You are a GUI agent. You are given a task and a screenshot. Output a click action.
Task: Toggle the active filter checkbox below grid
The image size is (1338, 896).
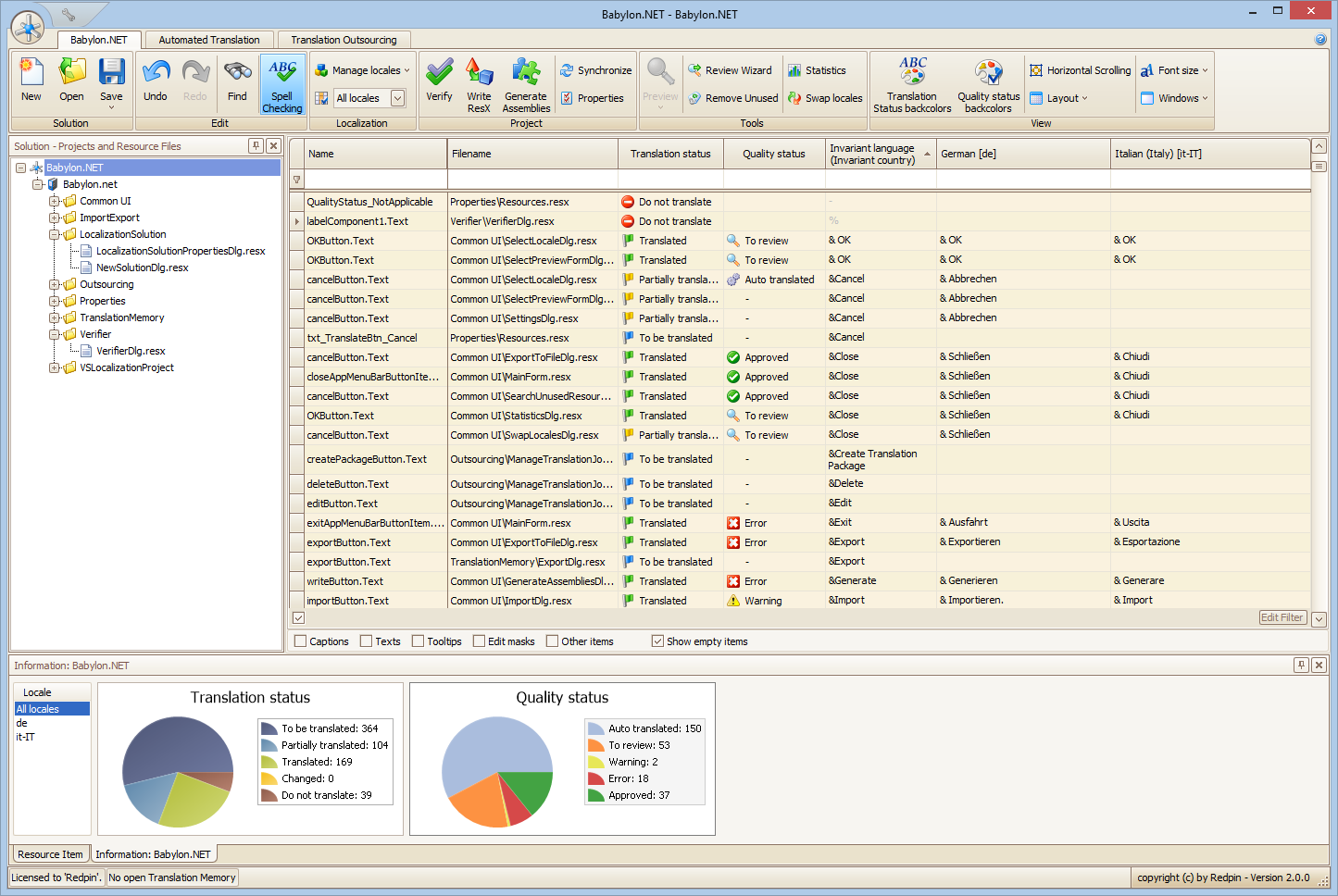pyautogui.click(x=298, y=617)
